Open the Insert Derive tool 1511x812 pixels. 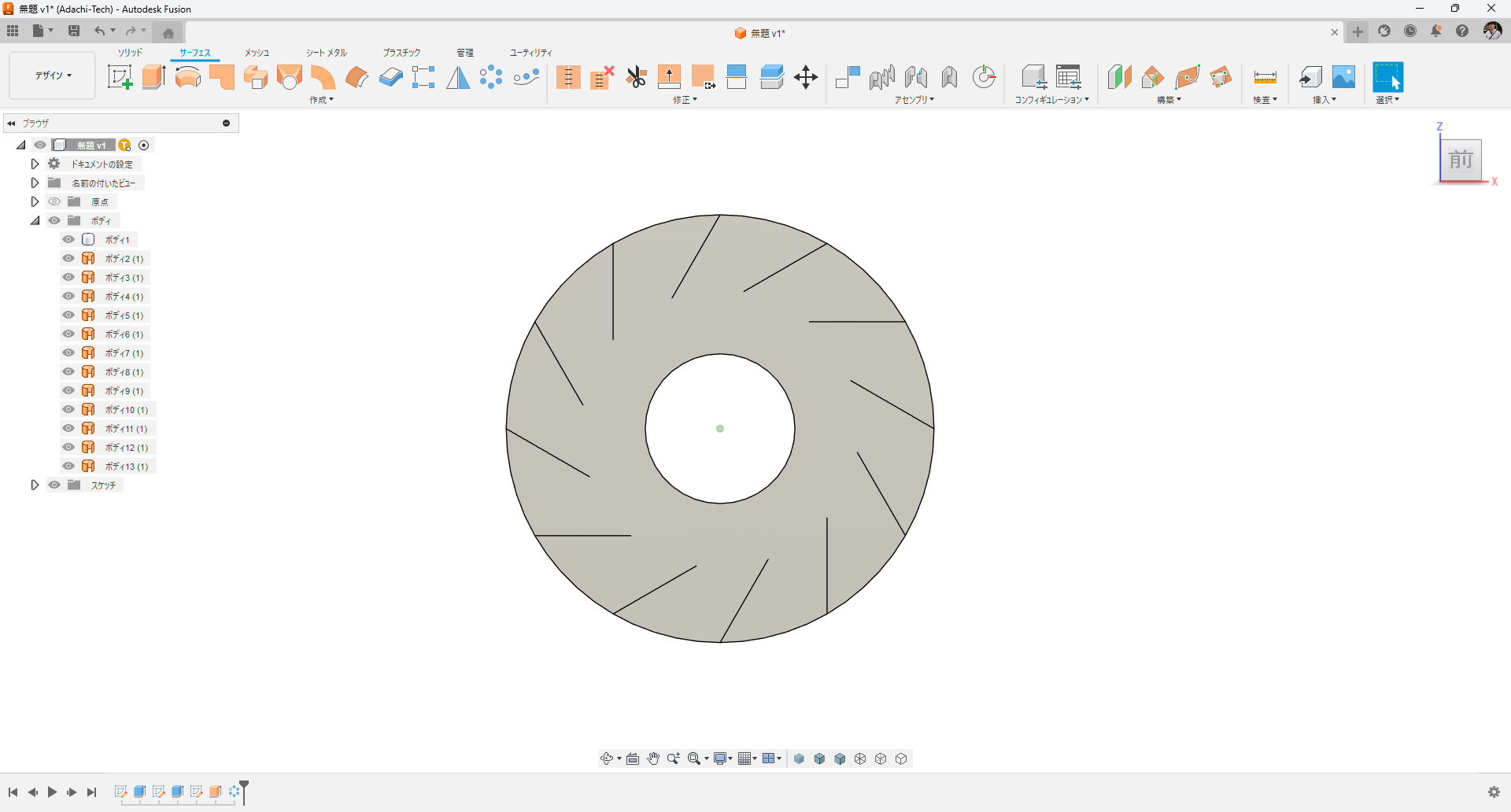(1310, 77)
